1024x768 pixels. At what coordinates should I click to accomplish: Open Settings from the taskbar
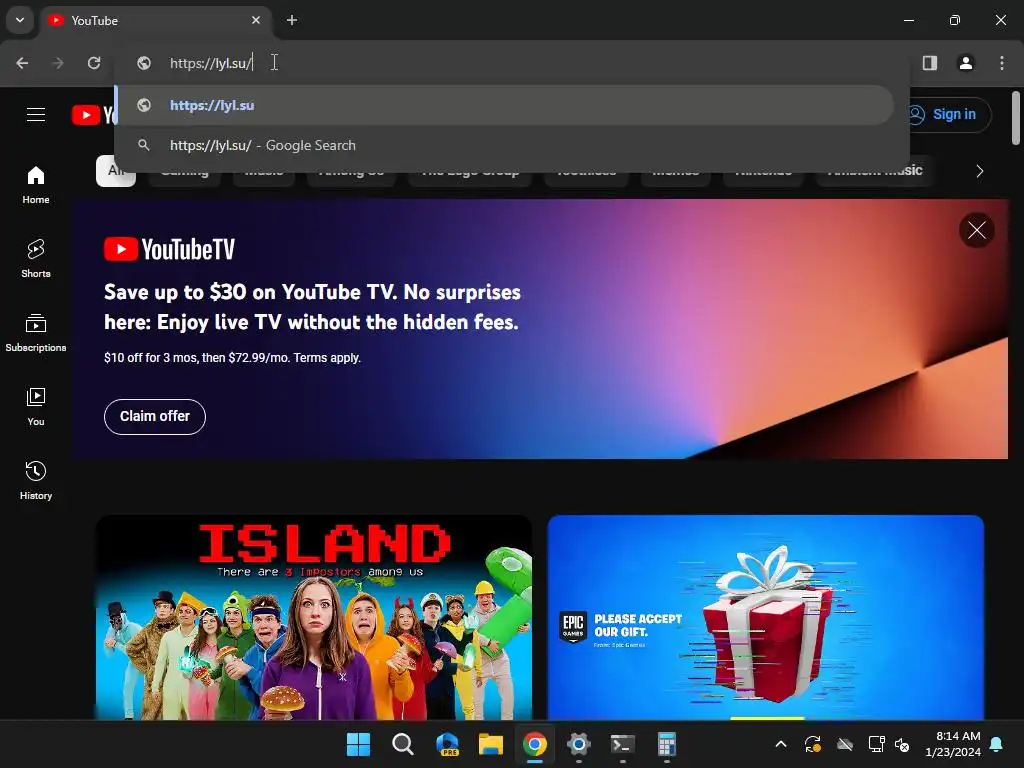tap(579, 744)
